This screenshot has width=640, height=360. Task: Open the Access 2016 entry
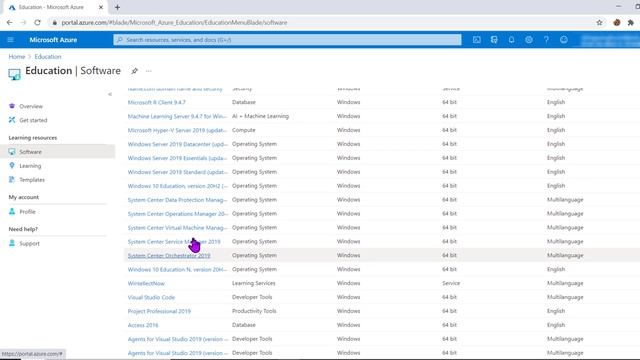tap(143, 325)
